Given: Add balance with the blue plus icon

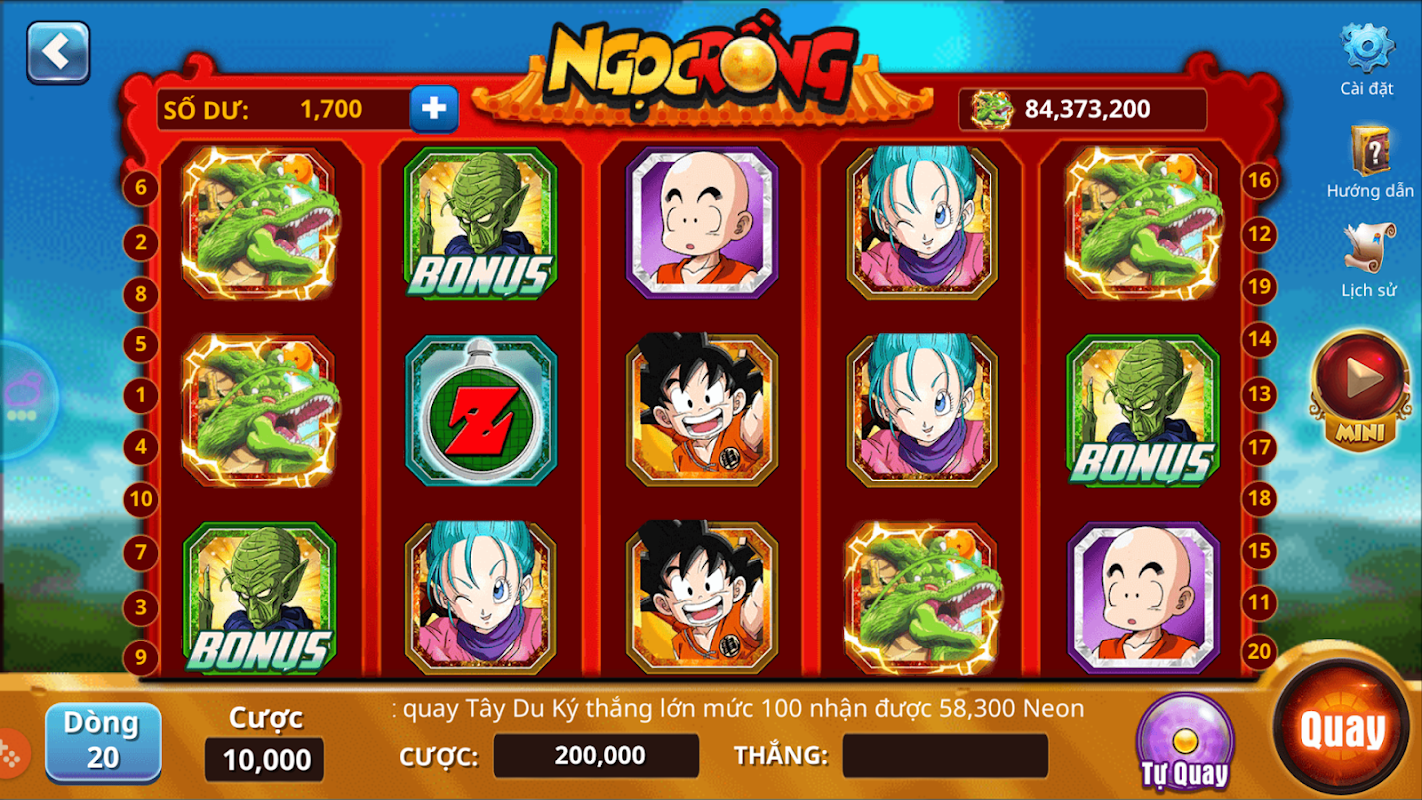Looking at the screenshot, I should (434, 109).
